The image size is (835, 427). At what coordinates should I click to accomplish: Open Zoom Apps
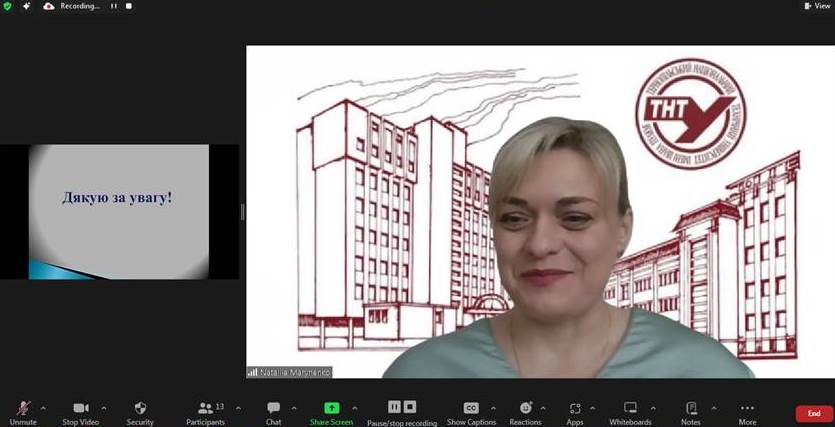575,413
